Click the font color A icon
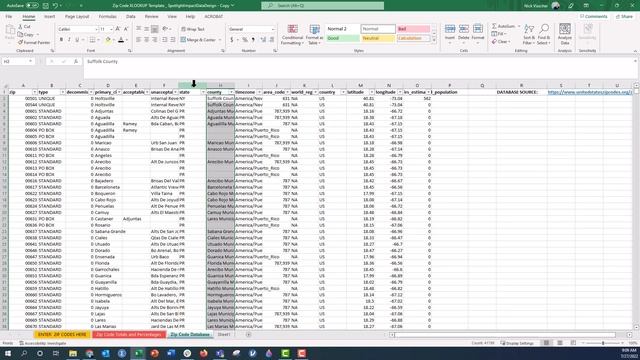 click(x=121, y=40)
